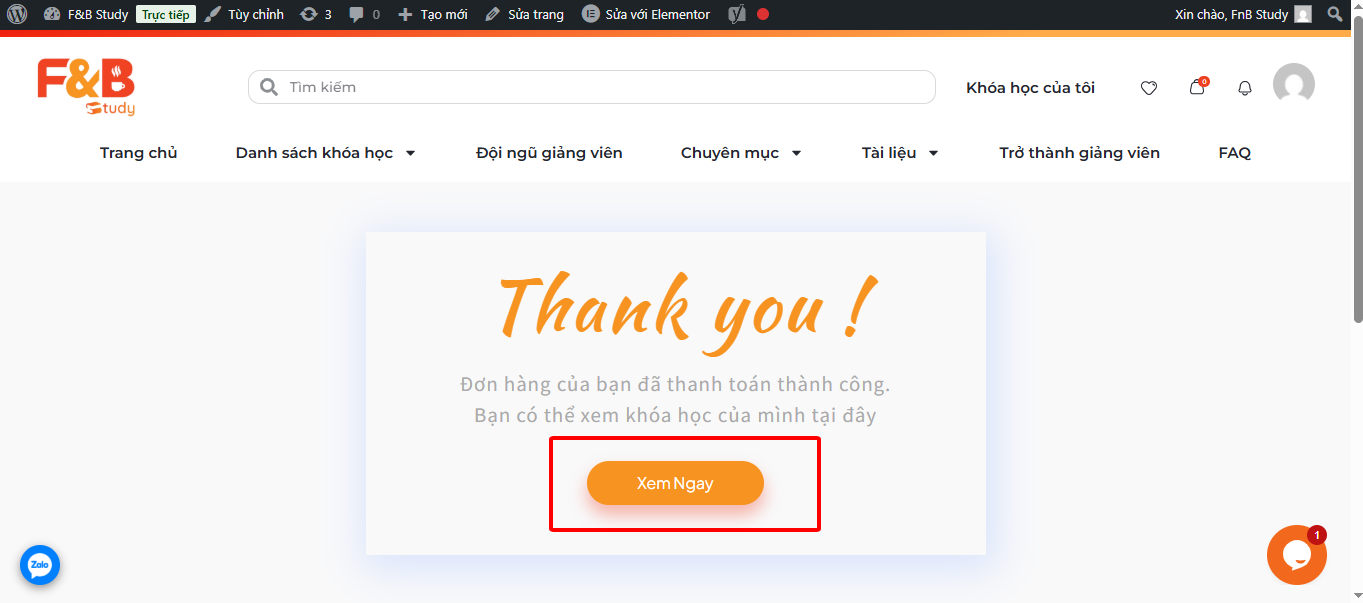This screenshot has width=1363, height=603.
Task: Open the wishlist heart icon
Action: pos(1148,88)
